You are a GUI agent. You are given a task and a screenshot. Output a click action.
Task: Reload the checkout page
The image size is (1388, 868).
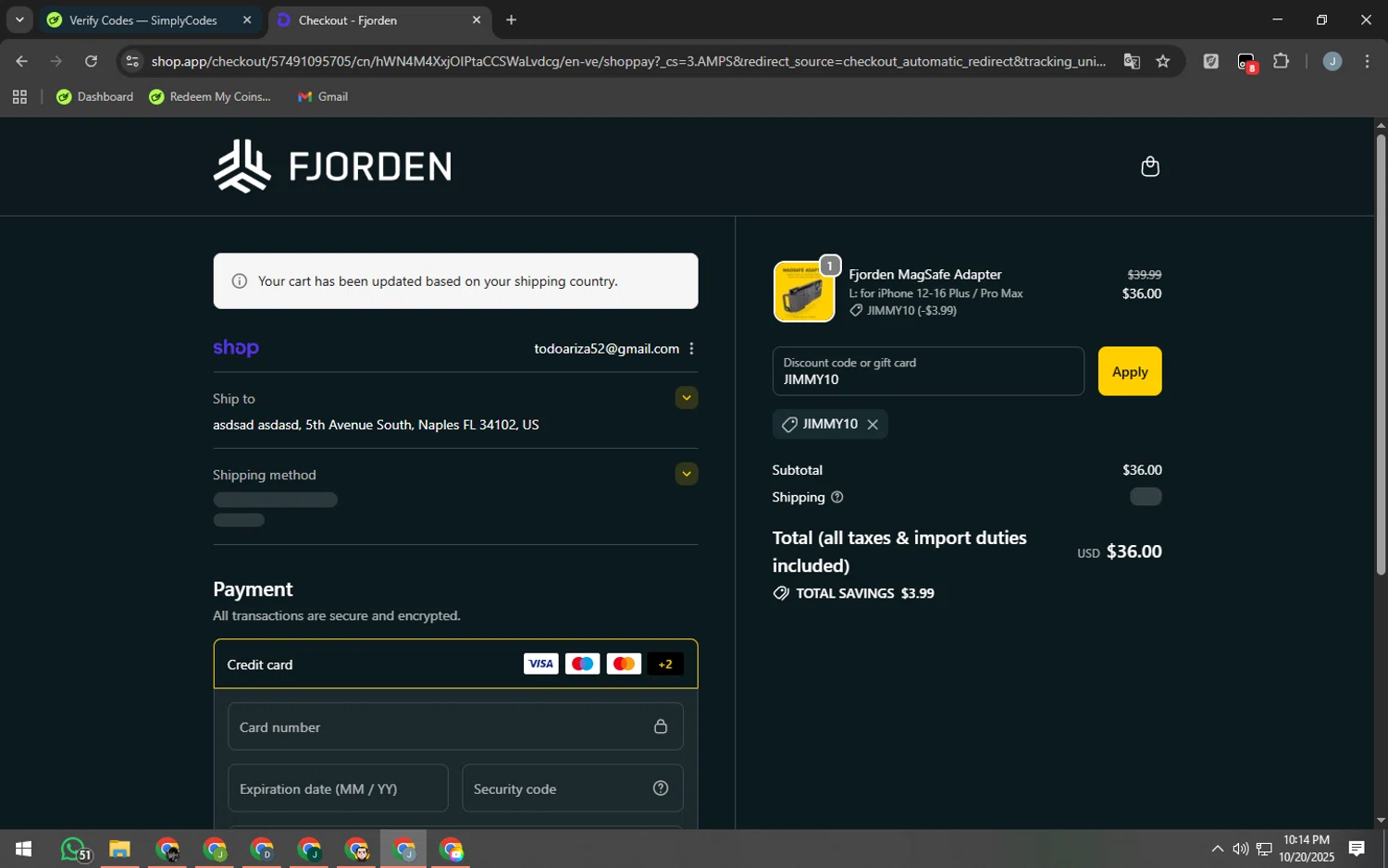(91, 62)
